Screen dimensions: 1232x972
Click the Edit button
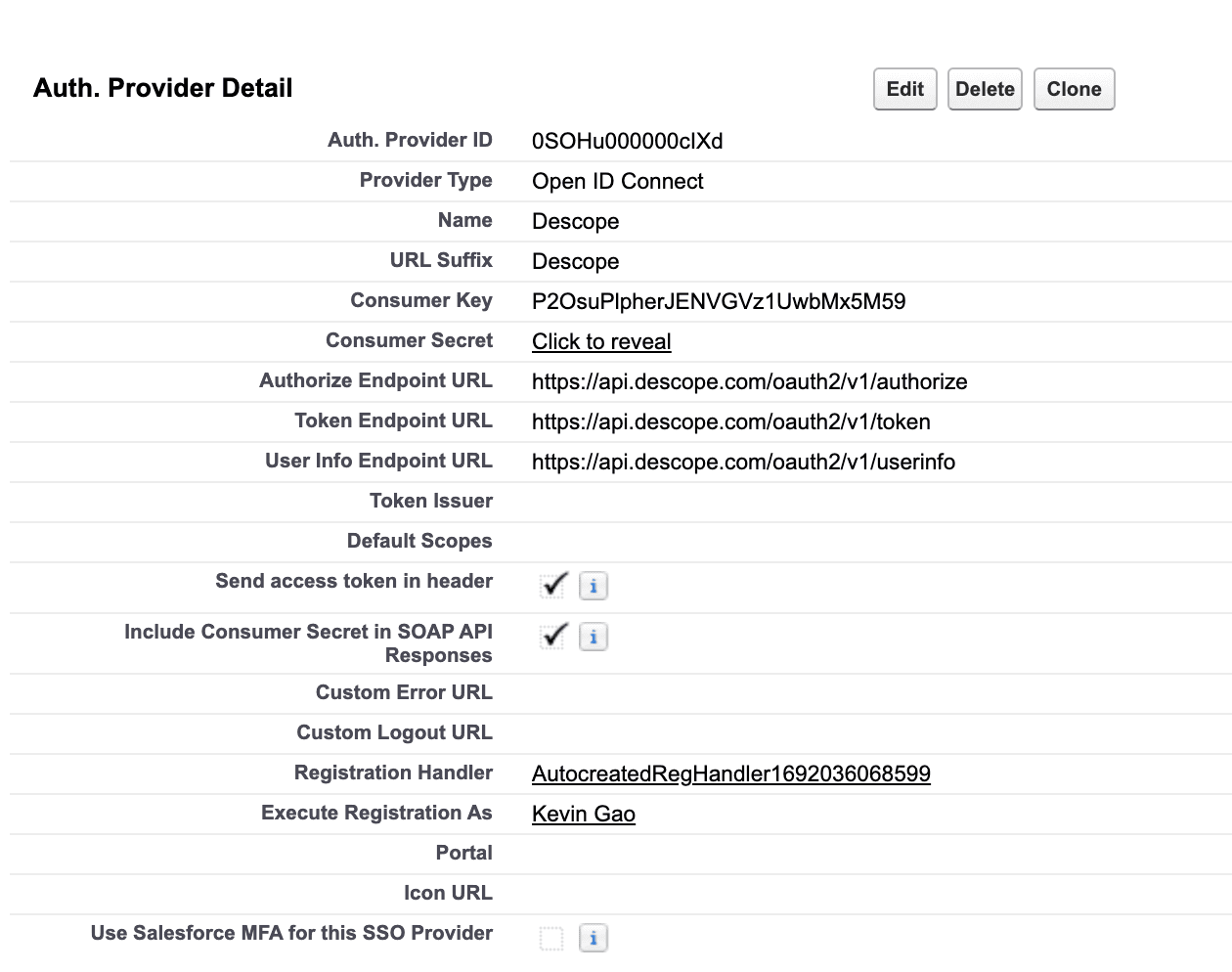coord(904,89)
